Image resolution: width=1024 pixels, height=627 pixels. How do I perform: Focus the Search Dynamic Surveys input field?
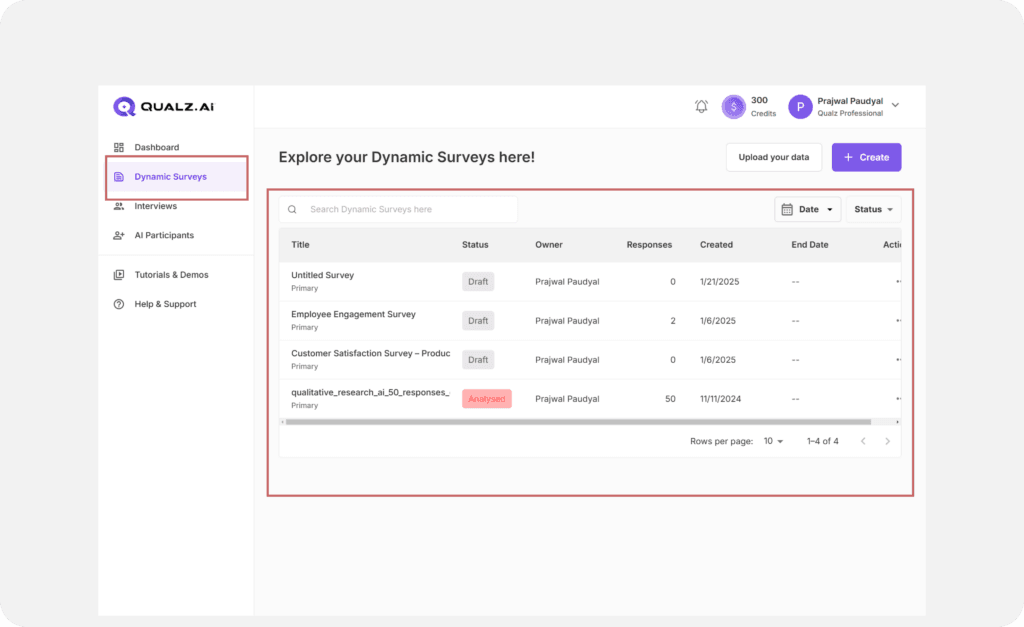point(410,209)
